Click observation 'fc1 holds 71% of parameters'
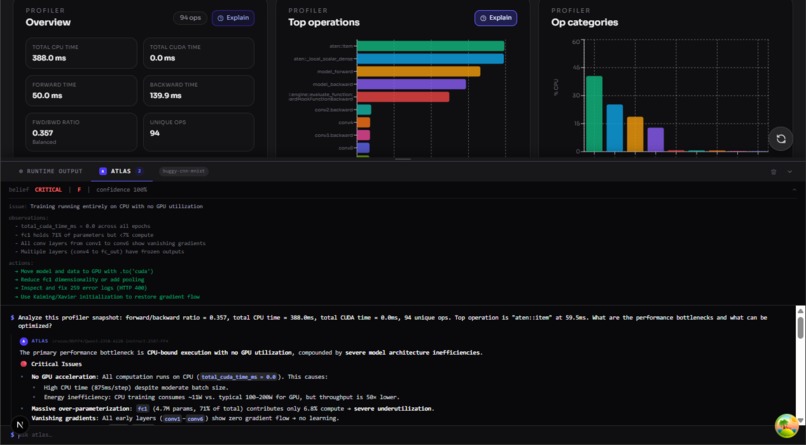 point(89,235)
